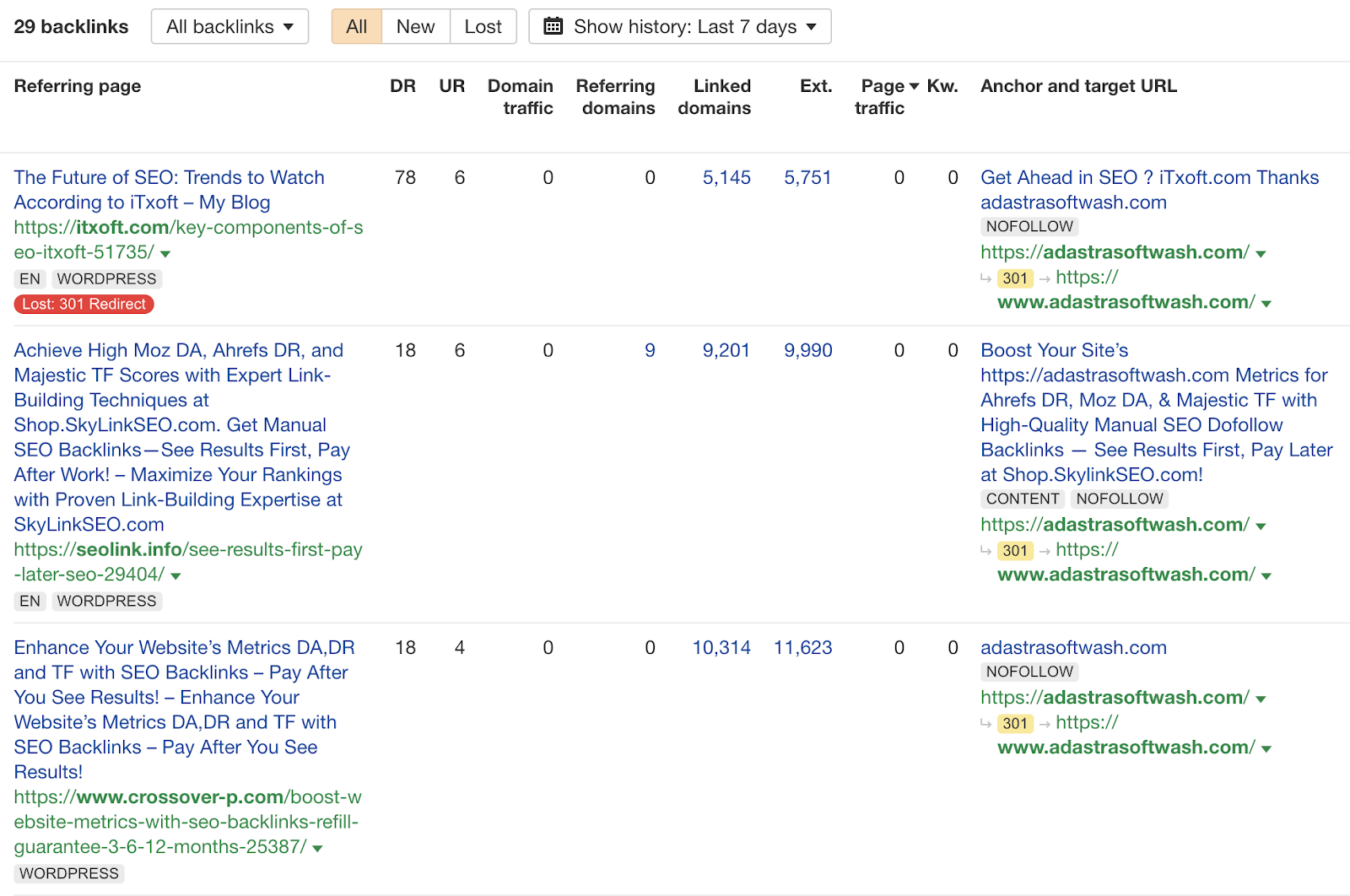Click the WORDPRESS tag in the itxoft.com row

(x=106, y=278)
